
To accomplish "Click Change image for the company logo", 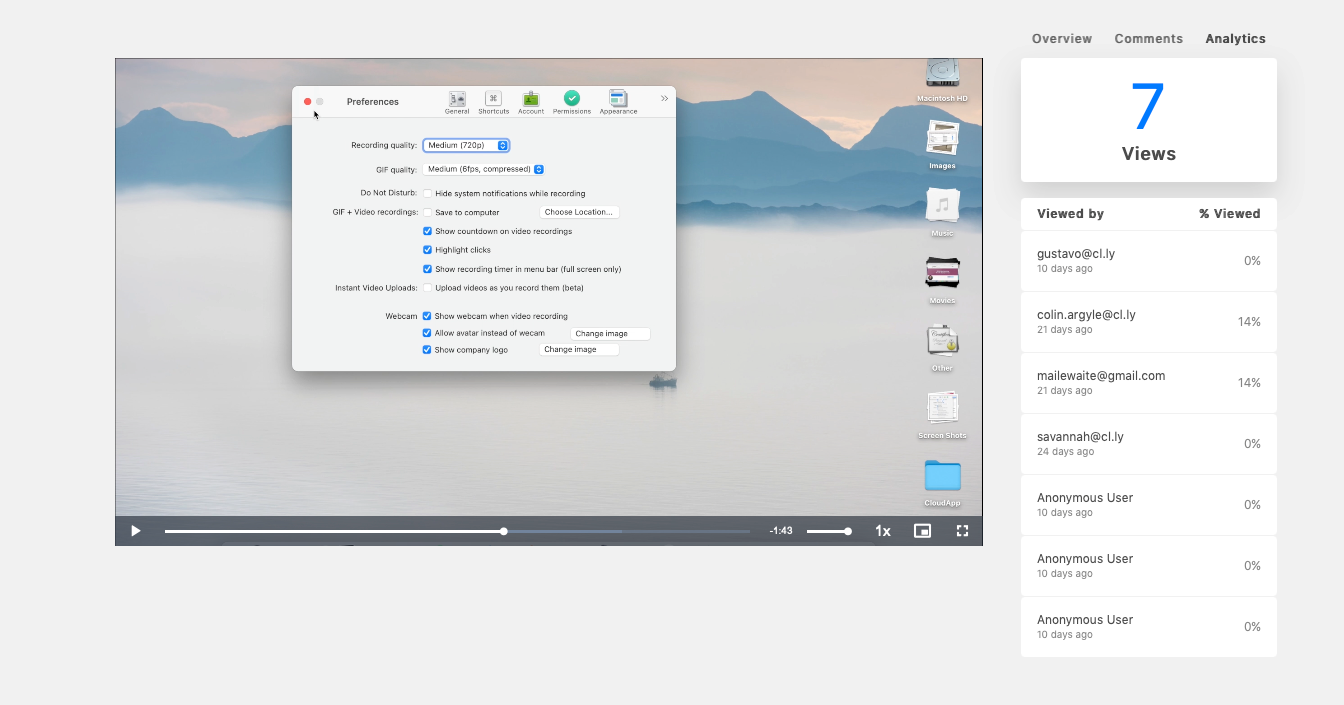I will [x=579, y=350].
